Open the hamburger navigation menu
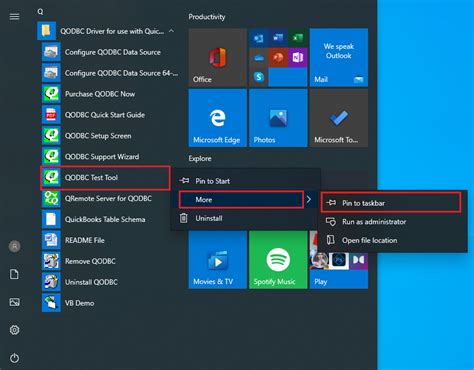This screenshot has height=370, width=474. tap(14, 16)
